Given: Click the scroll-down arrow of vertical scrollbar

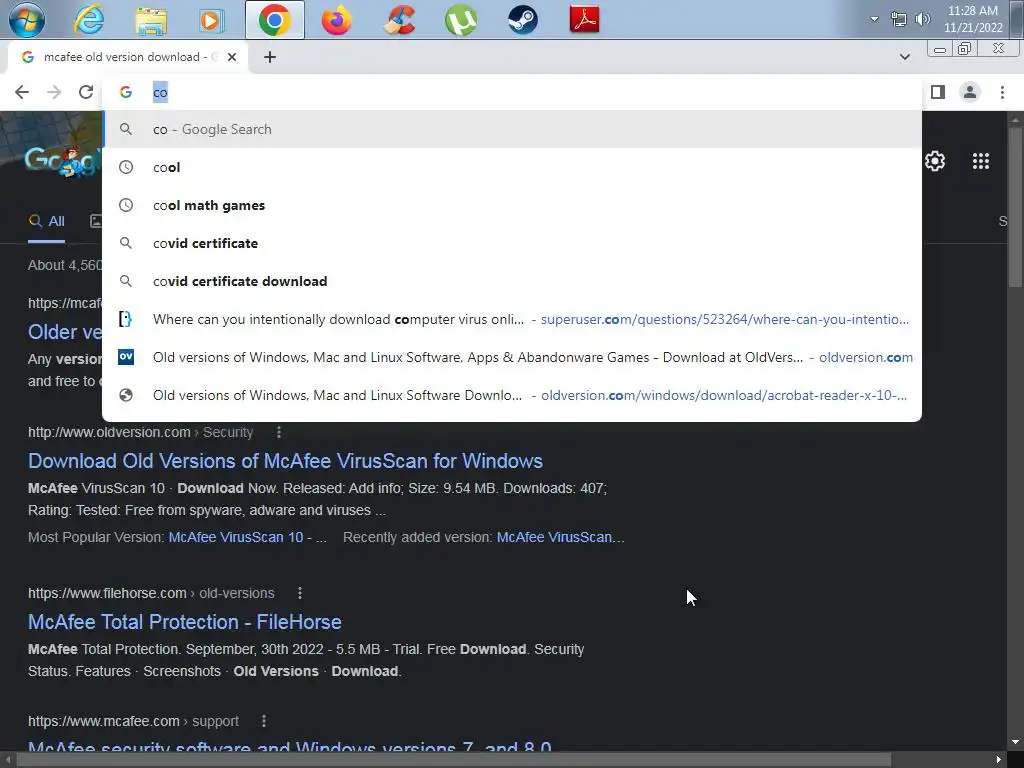Looking at the screenshot, I should coord(1016,743).
